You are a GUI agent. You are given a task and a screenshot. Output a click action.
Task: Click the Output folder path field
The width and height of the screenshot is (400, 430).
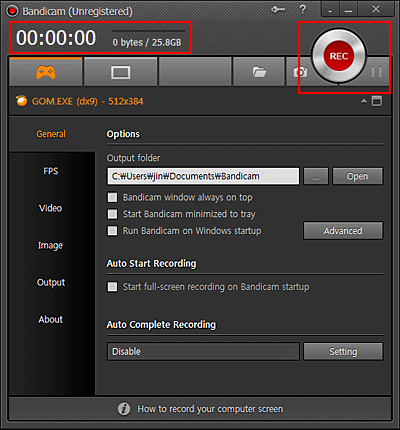(203, 176)
